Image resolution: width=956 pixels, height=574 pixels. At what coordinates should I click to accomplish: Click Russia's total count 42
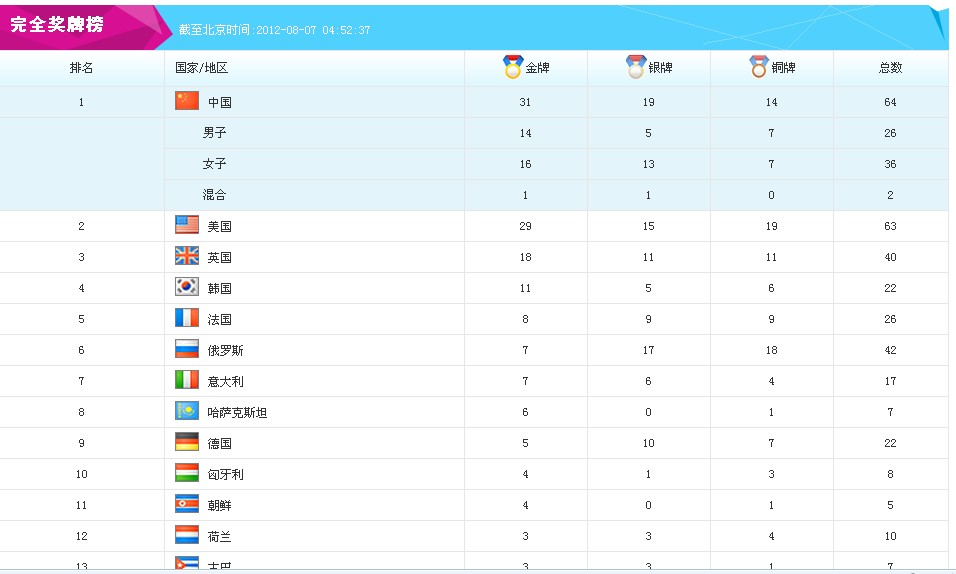(890, 350)
